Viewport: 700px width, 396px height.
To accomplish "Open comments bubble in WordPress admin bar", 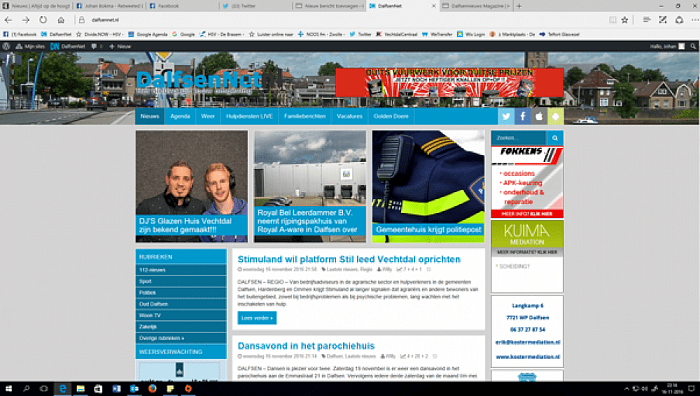I will coord(95,46).
